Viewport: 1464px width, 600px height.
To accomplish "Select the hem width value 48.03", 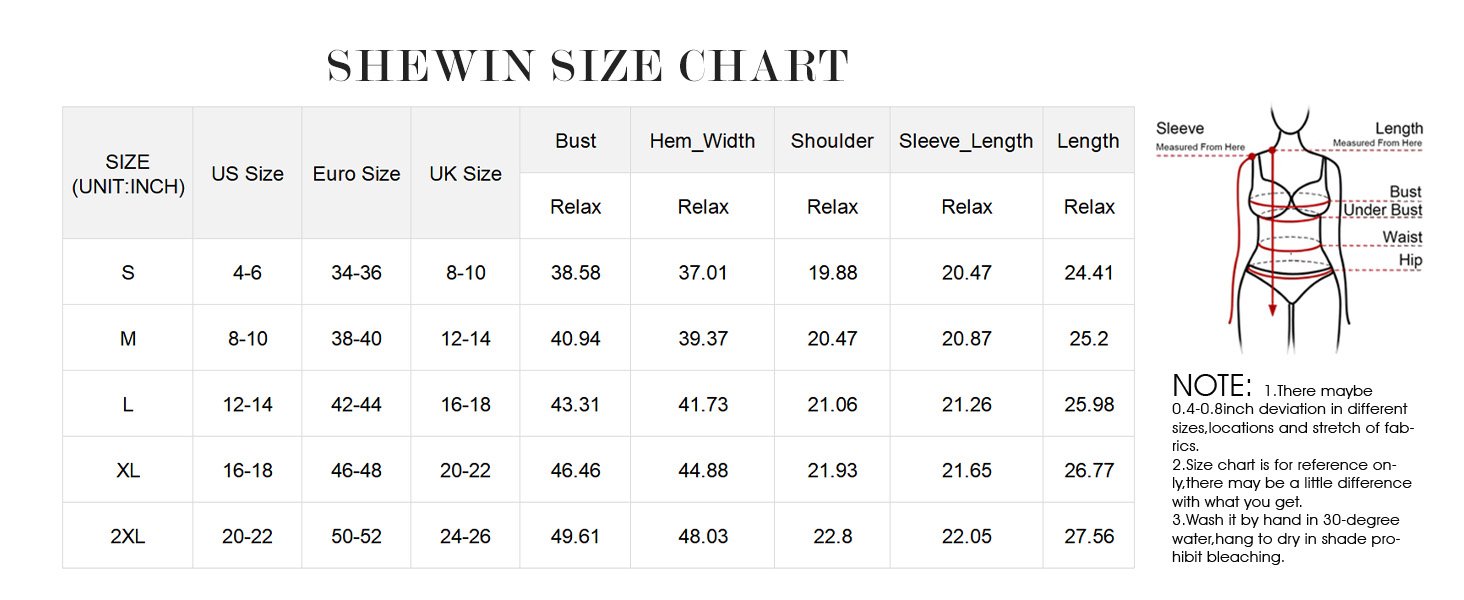I will coord(702,536).
